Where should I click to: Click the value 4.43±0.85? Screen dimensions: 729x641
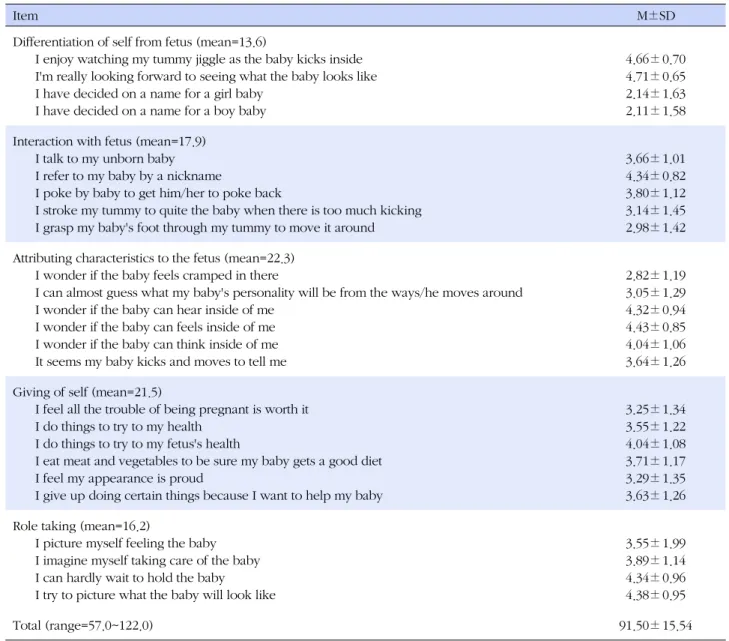tap(656, 327)
